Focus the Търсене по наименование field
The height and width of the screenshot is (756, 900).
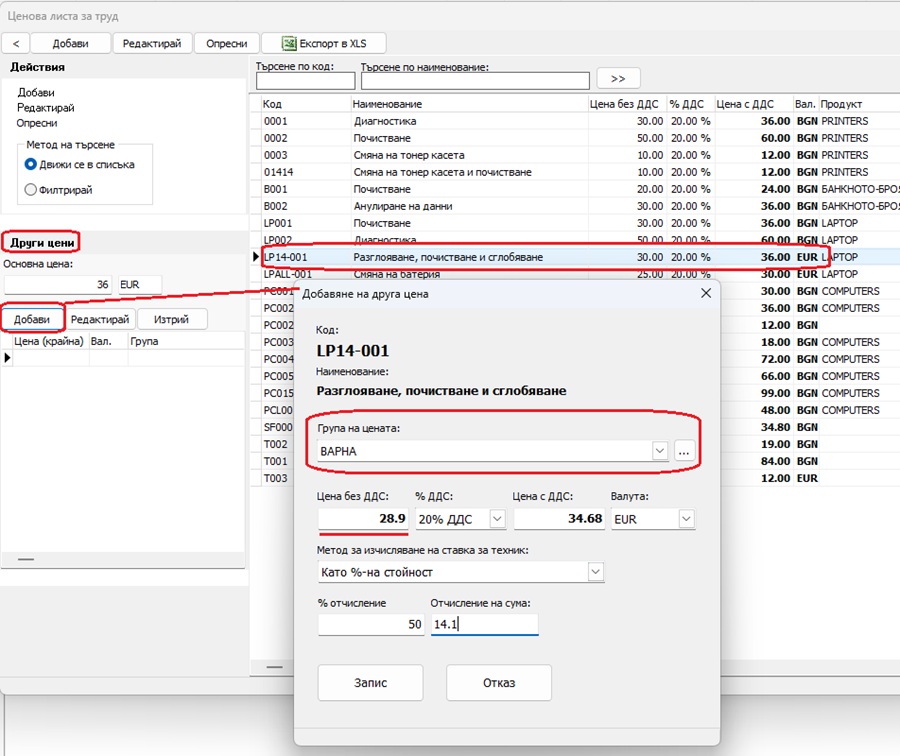coord(475,81)
